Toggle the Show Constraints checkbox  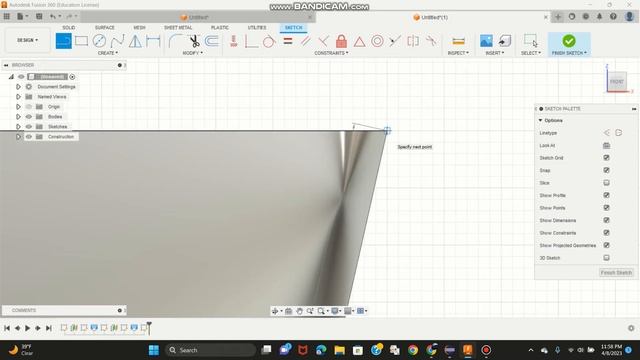[607, 233]
